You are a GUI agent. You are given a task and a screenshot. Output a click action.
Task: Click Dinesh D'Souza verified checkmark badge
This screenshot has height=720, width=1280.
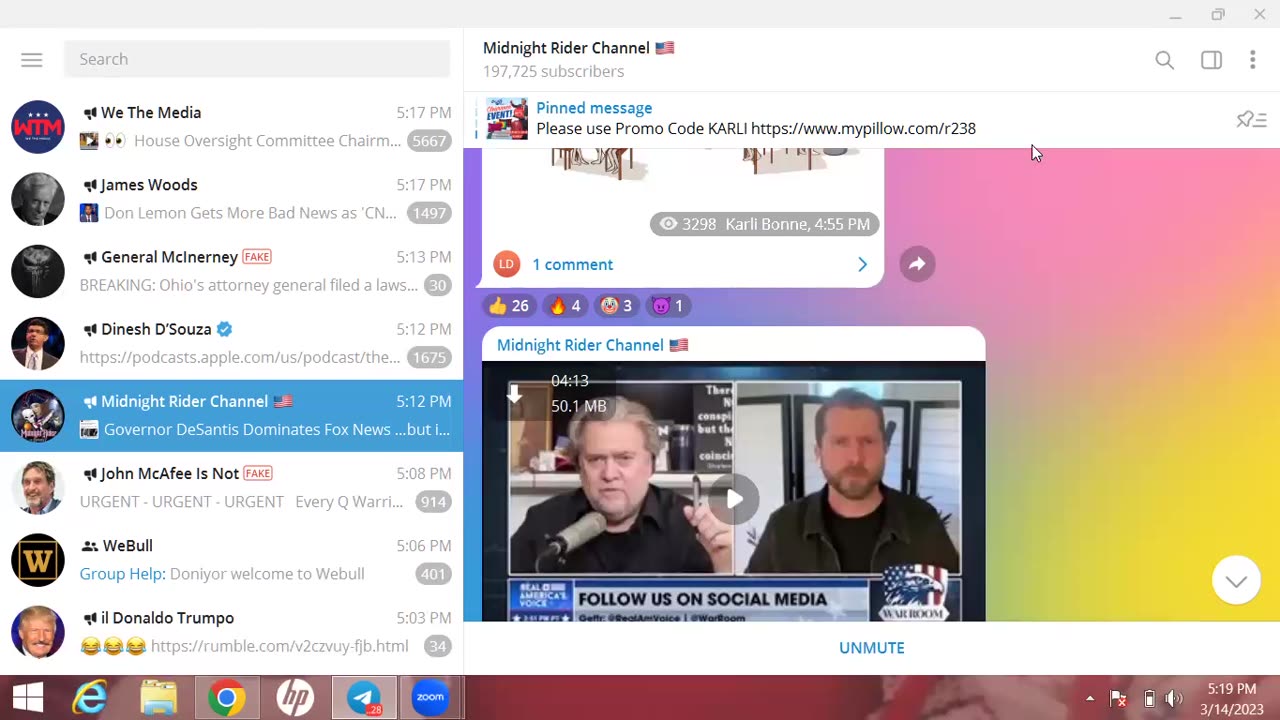225,329
